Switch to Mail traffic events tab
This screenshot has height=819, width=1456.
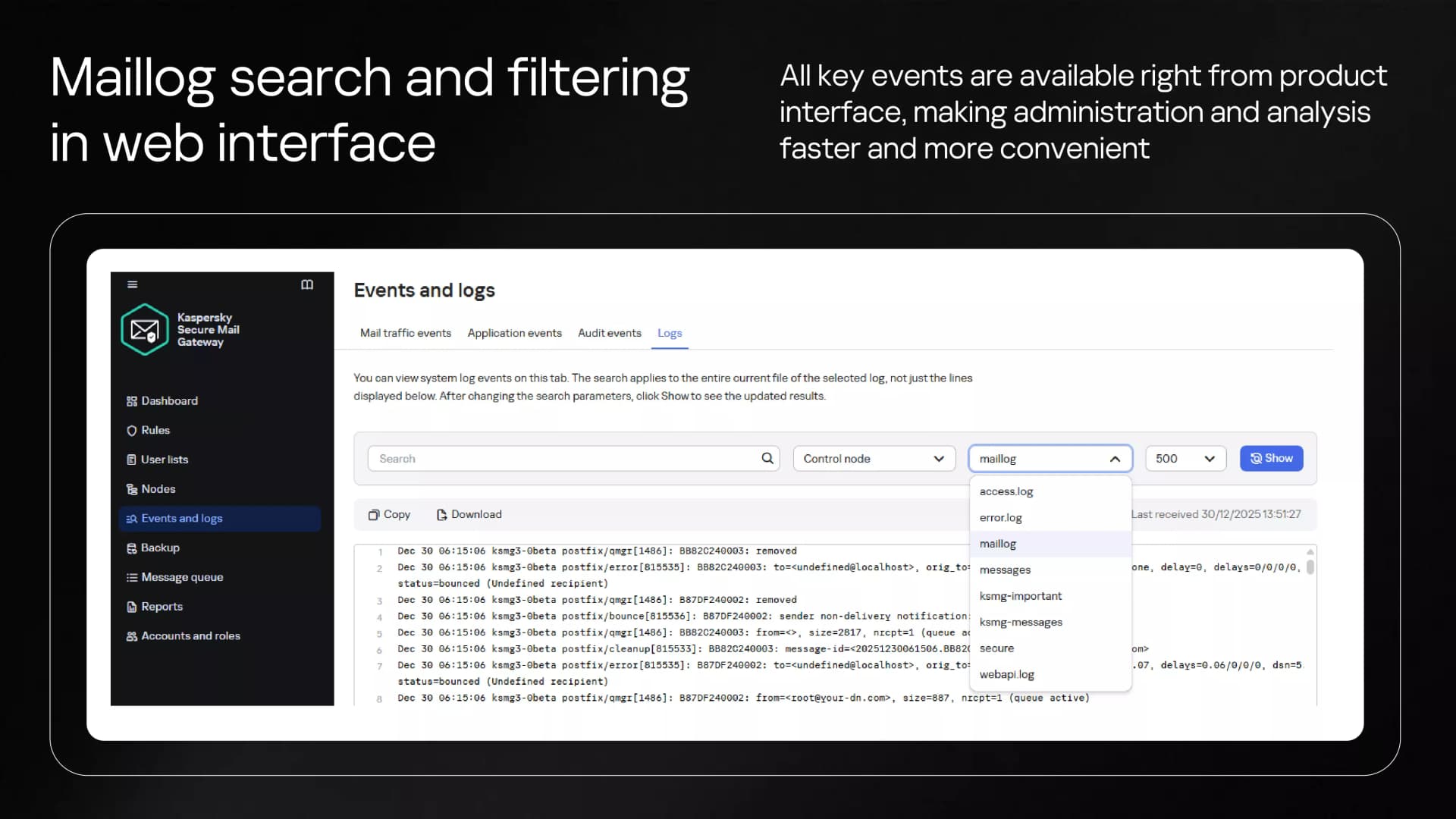click(x=406, y=333)
